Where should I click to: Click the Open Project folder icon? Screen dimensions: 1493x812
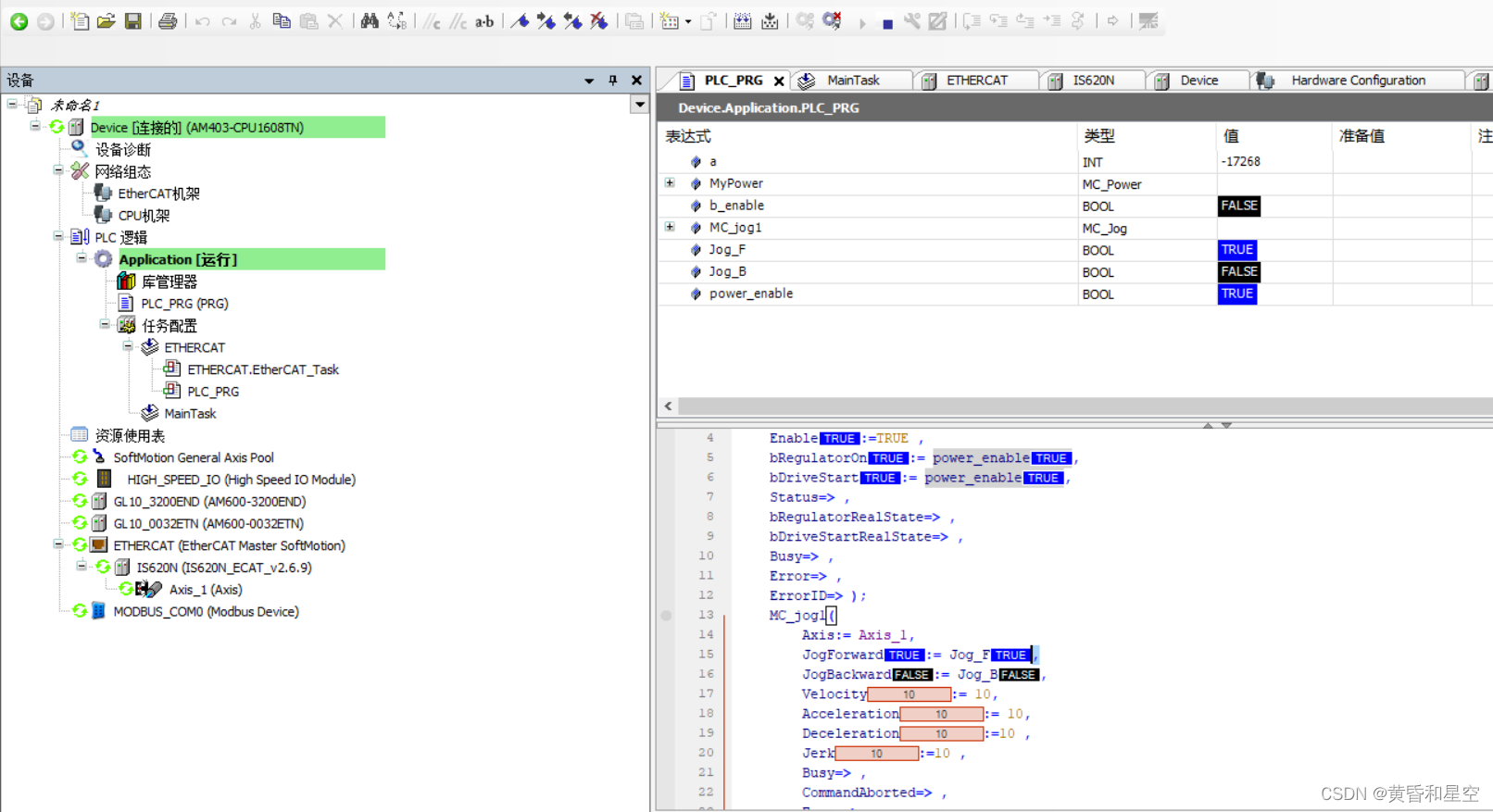(107, 21)
